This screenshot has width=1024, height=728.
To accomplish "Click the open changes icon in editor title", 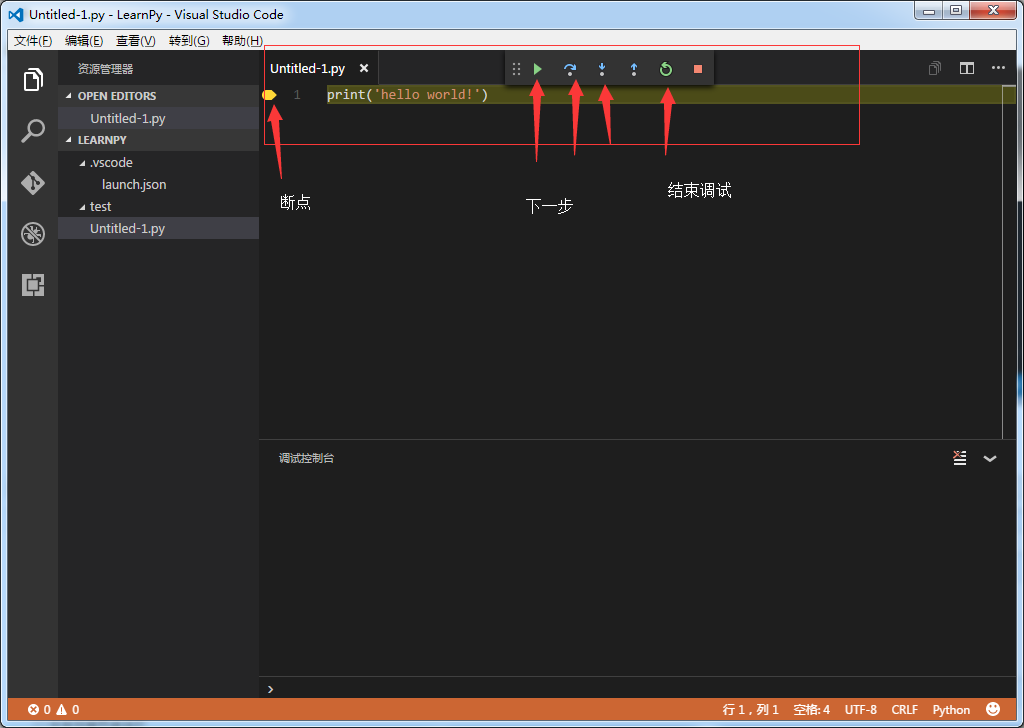I will coord(935,68).
